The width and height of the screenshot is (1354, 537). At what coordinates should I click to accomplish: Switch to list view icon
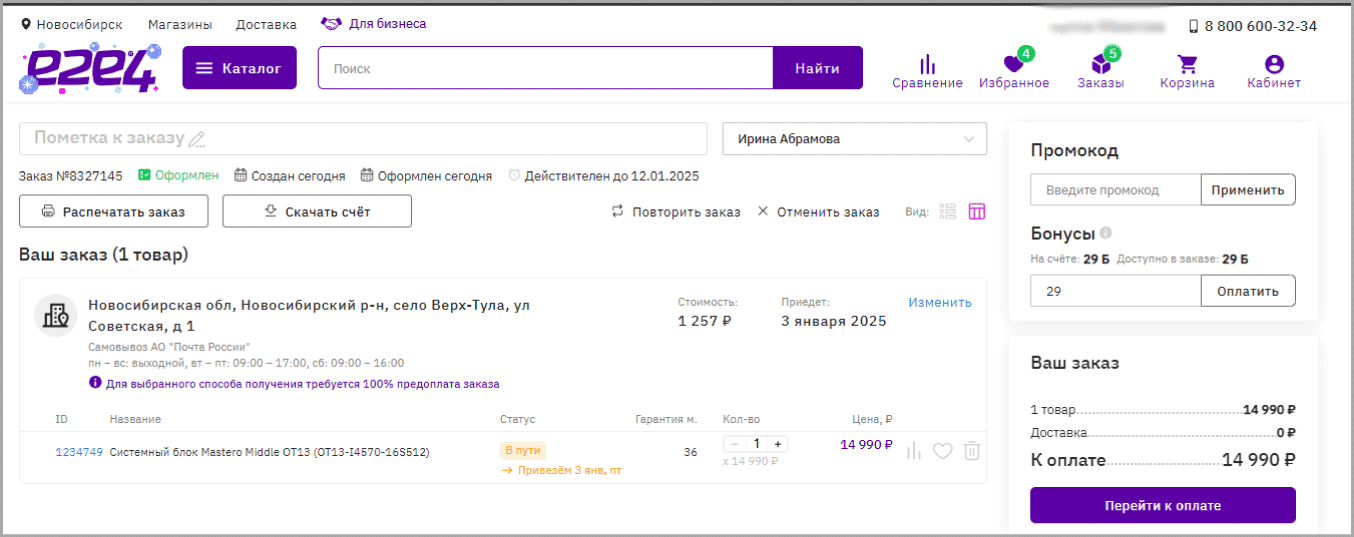(x=948, y=212)
